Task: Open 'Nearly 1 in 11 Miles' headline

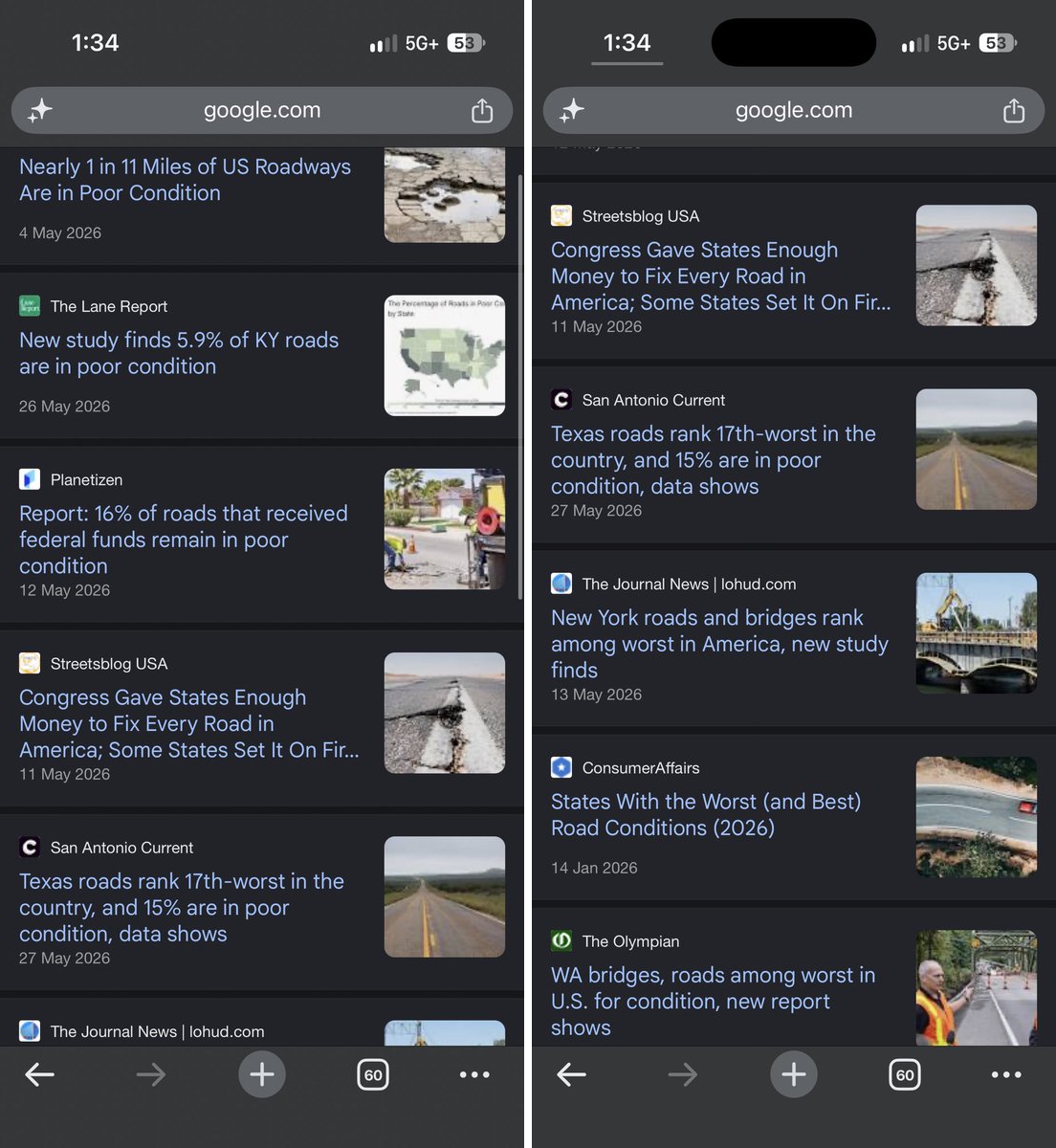Action: pyautogui.click(x=186, y=180)
